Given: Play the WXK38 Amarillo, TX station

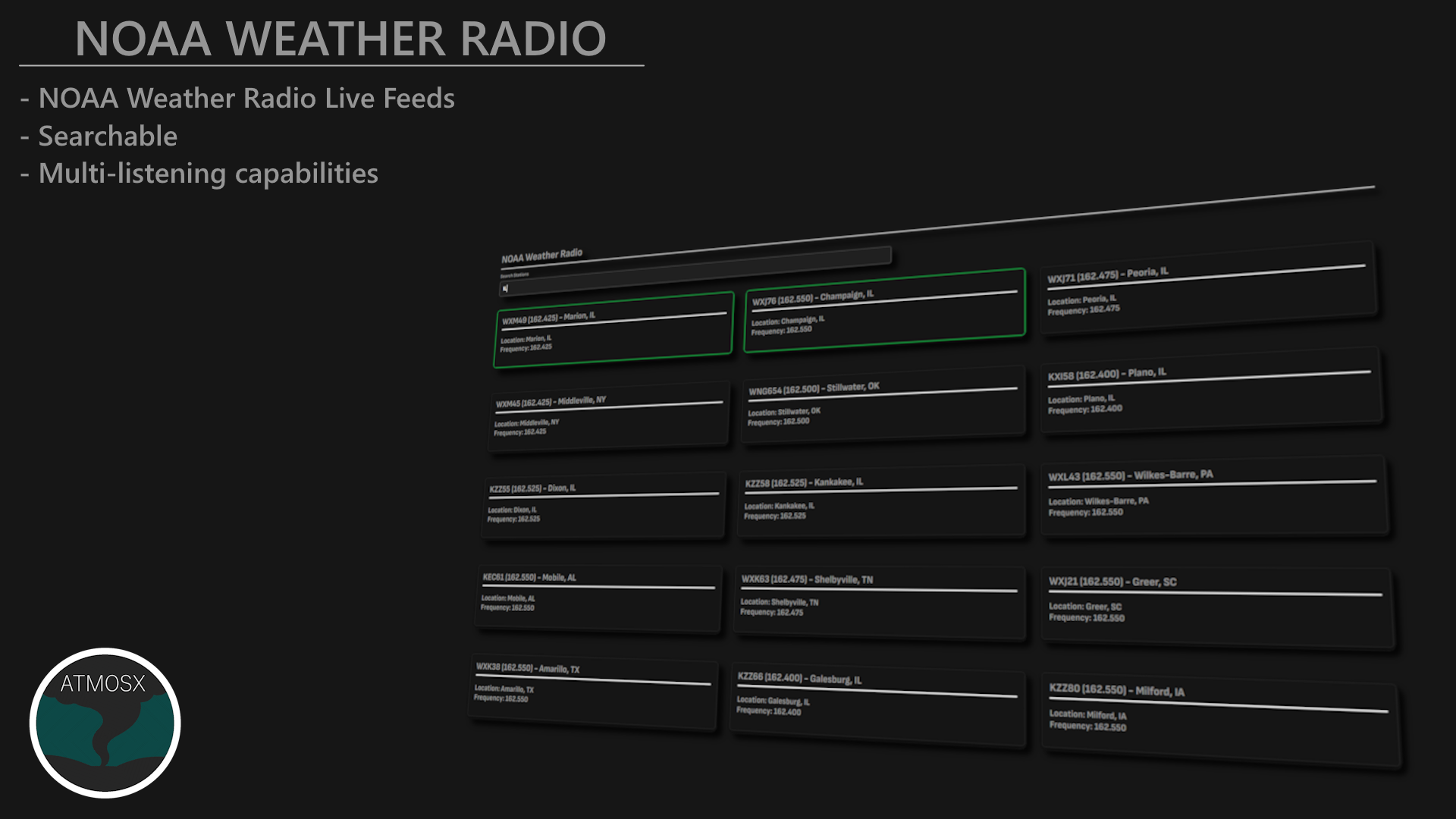Looking at the screenshot, I should 593,691.
